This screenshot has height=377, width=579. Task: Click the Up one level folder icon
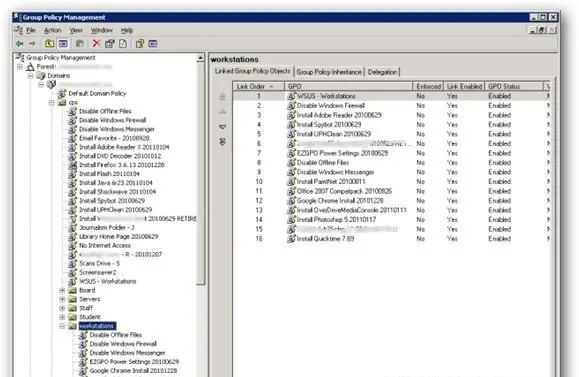coord(49,44)
